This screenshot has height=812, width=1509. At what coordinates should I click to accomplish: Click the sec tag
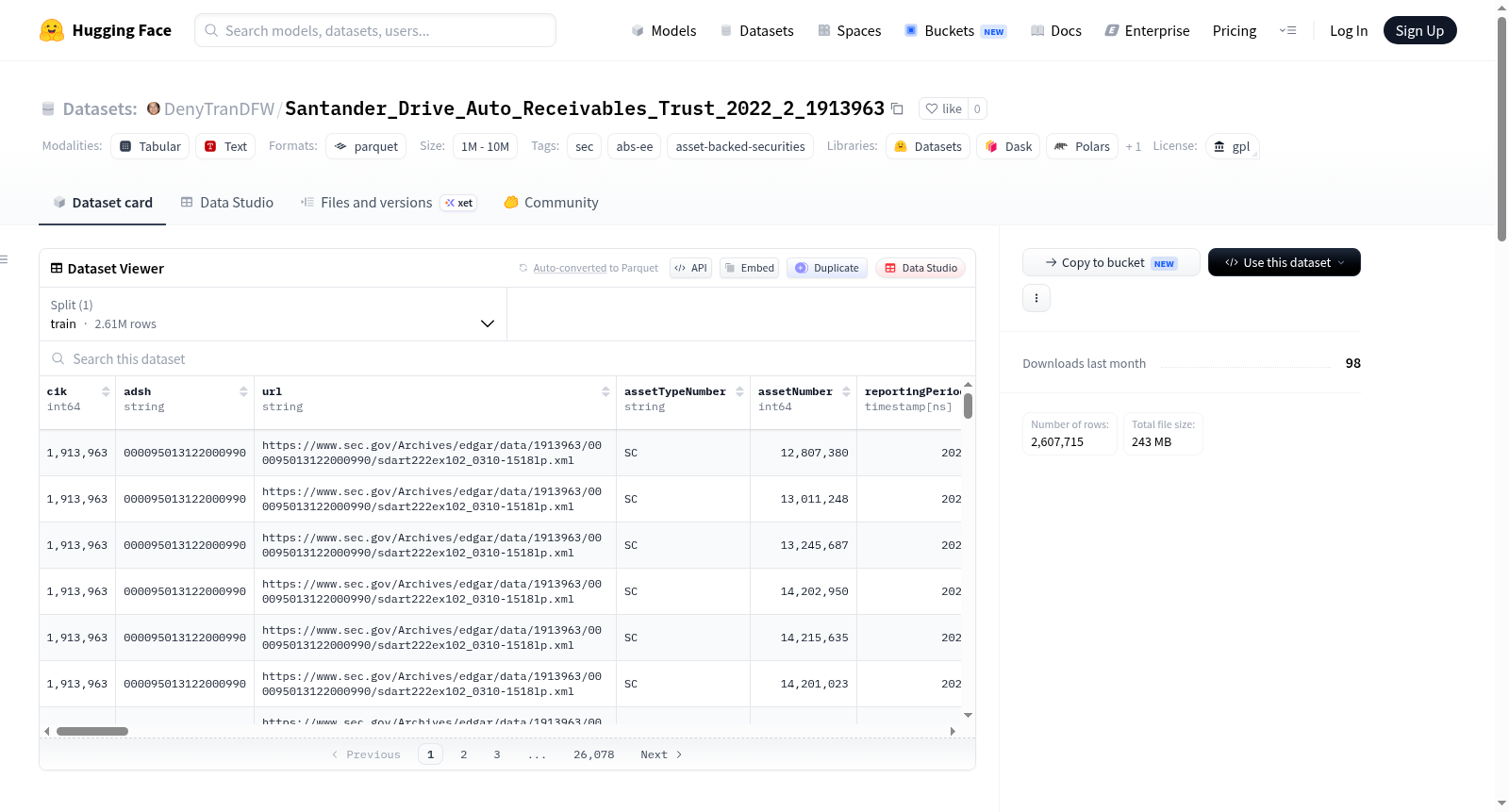[x=585, y=146]
